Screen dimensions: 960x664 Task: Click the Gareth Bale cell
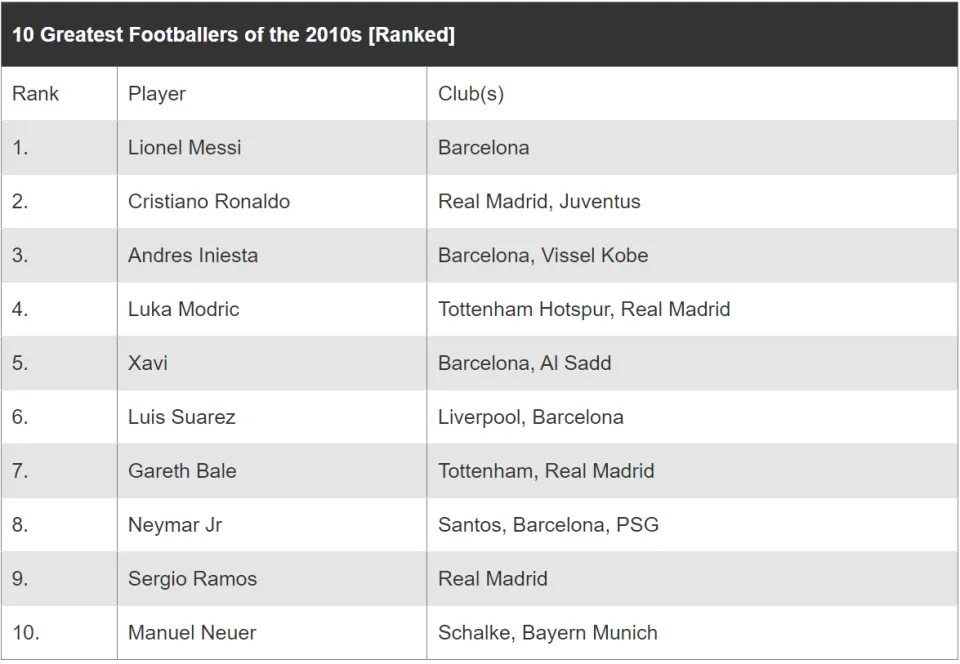click(272, 471)
